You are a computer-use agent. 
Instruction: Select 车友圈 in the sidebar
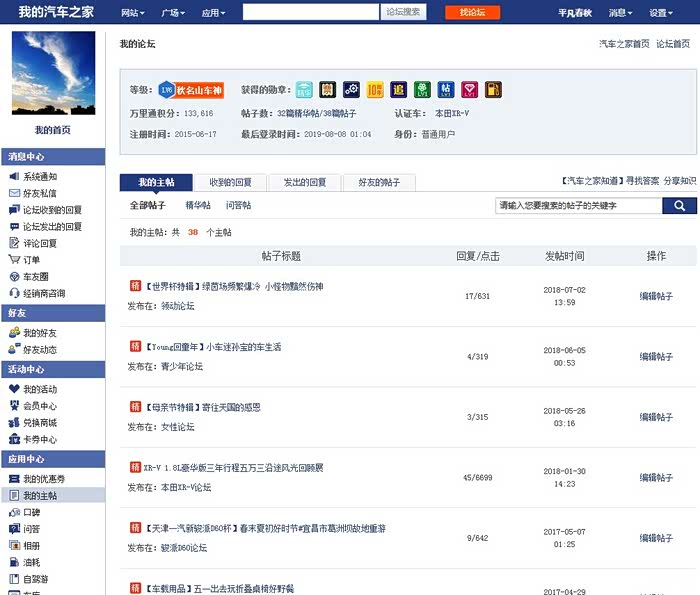(x=36, y=277)
